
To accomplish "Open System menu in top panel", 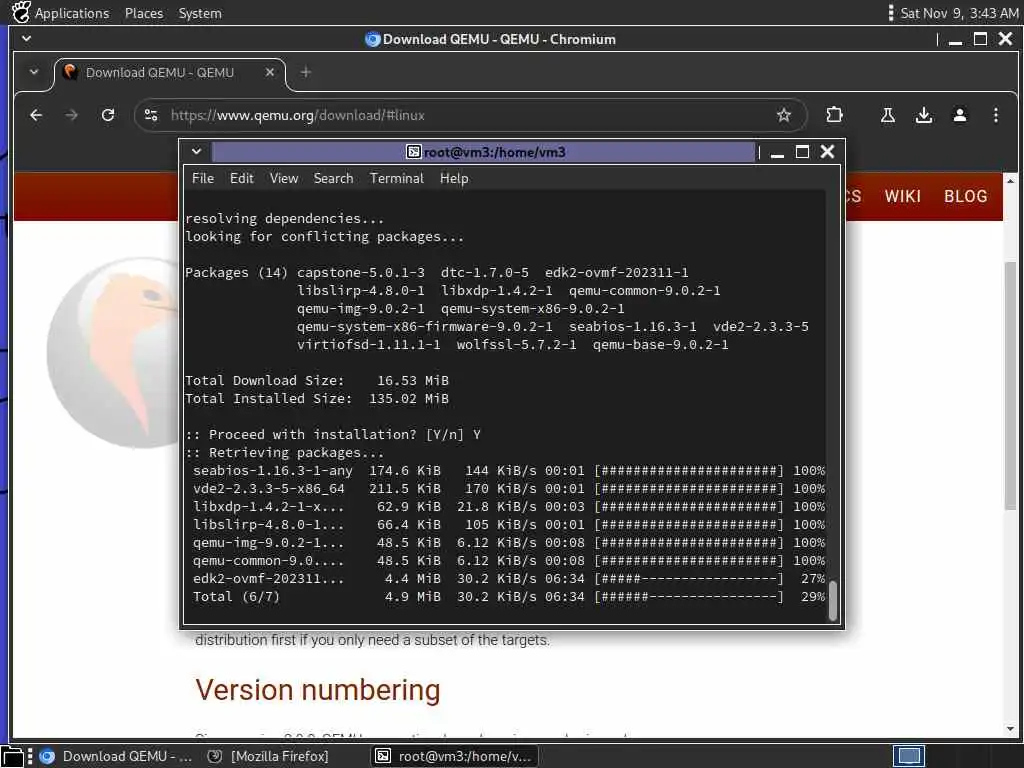I will point(200,13).
